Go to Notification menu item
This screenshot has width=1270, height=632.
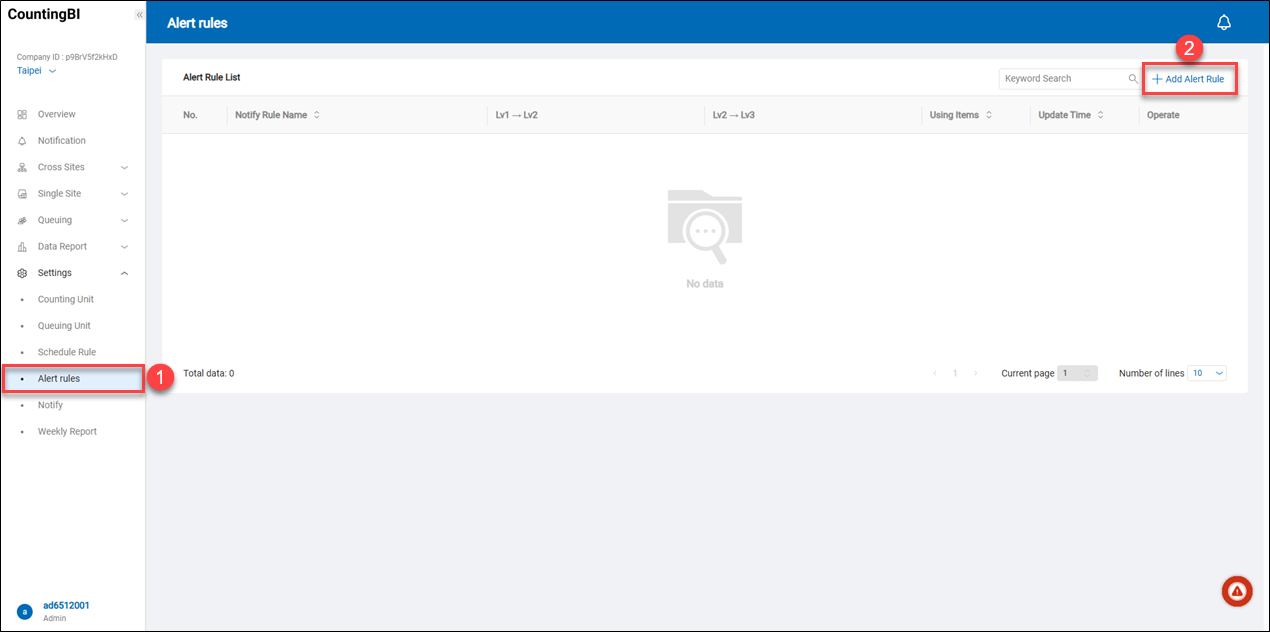[61, 141]
